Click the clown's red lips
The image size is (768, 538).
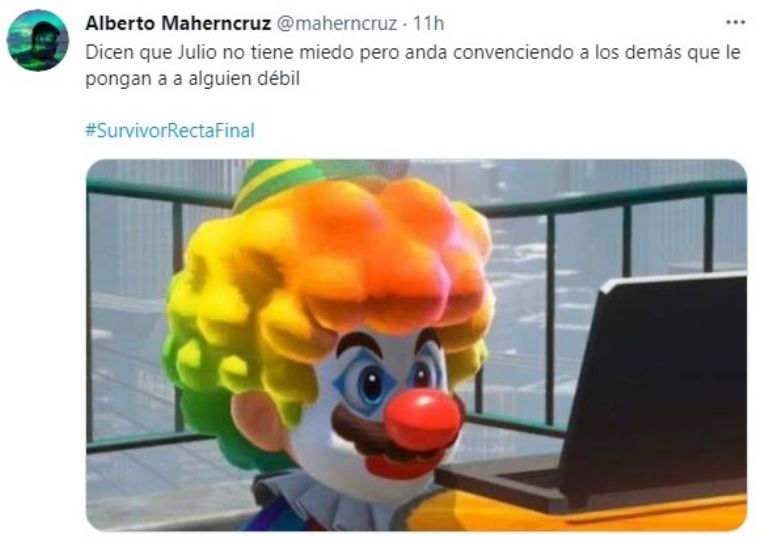[x=398, y=465]
